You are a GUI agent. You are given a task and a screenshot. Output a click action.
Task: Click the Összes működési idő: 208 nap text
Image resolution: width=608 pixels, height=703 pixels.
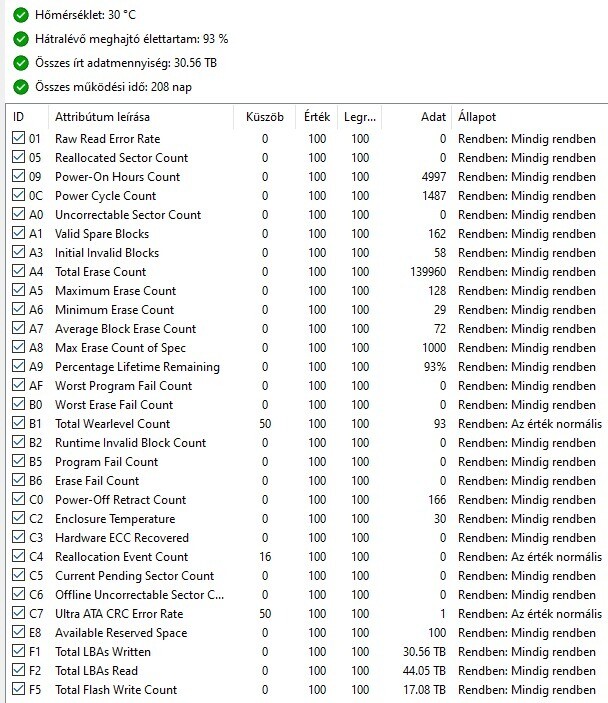tap(113, 87)
